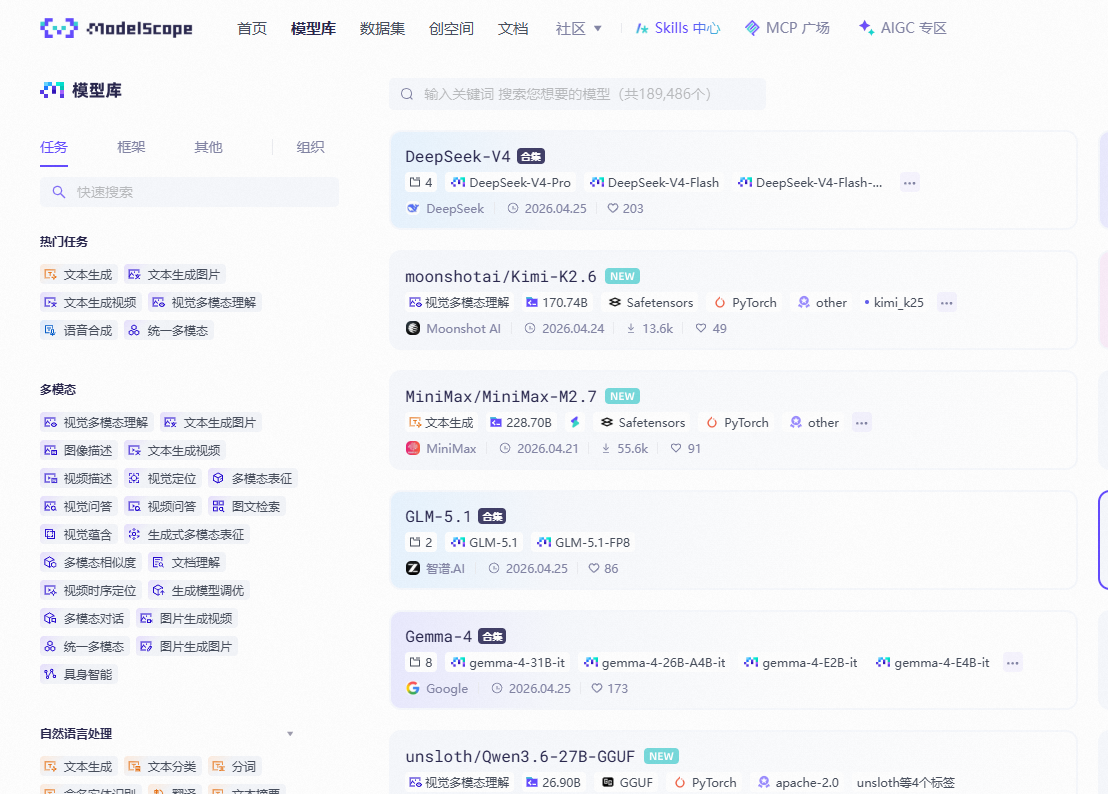Open 文档 in top navigation
This screenshot has height=794, width=1108.
(513, 28)
